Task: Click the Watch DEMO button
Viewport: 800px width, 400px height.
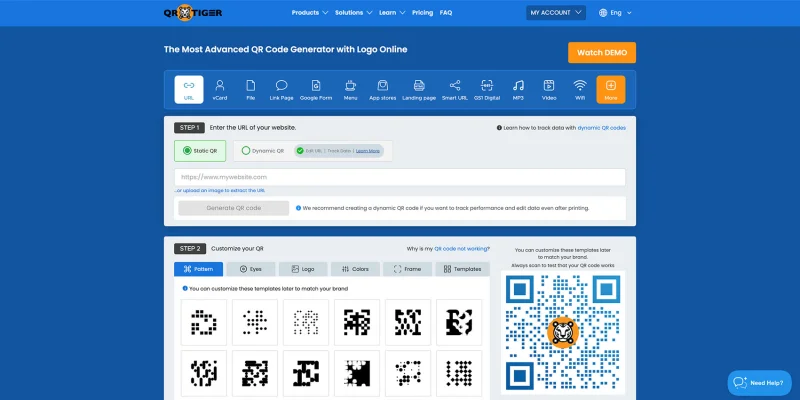Action: click(x=602, y=53)
